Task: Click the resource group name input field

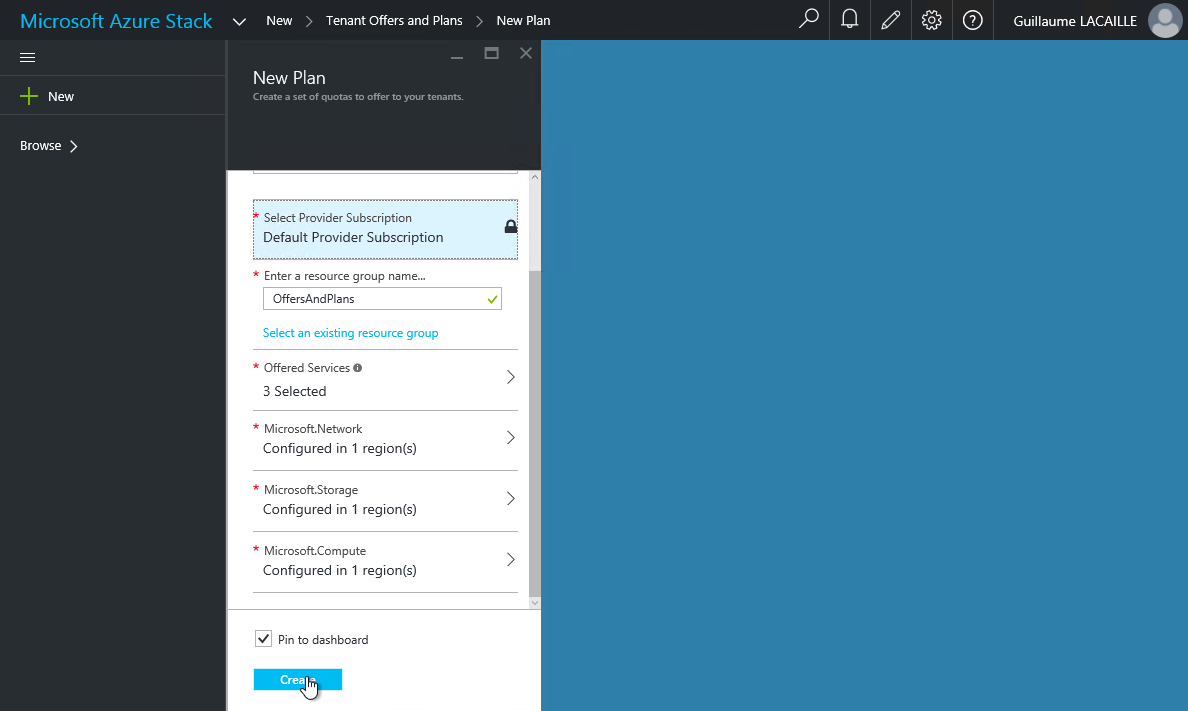Action: click(382, 299)
